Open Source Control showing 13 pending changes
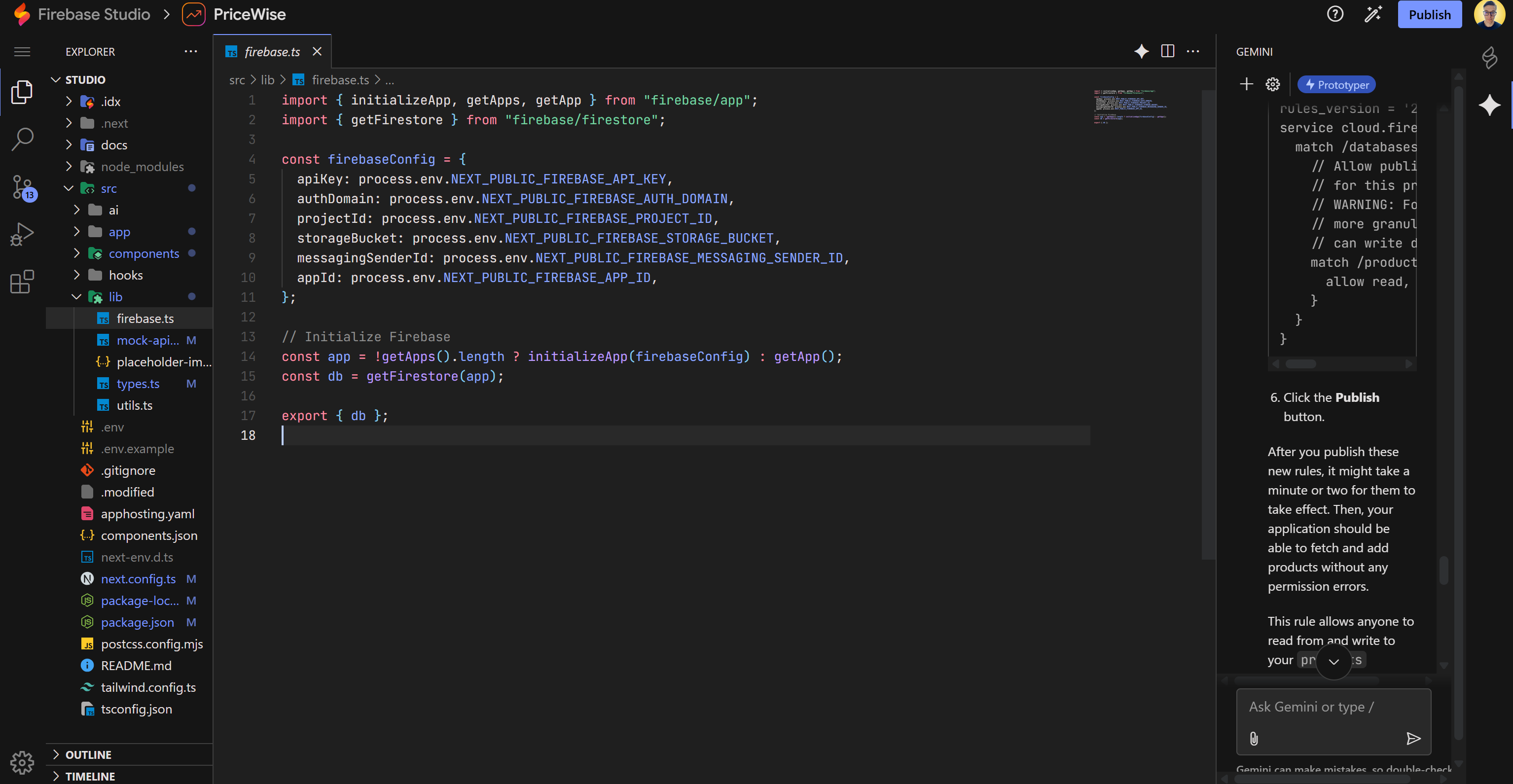This screenshot has height=784, width=1513. point(22,187)
